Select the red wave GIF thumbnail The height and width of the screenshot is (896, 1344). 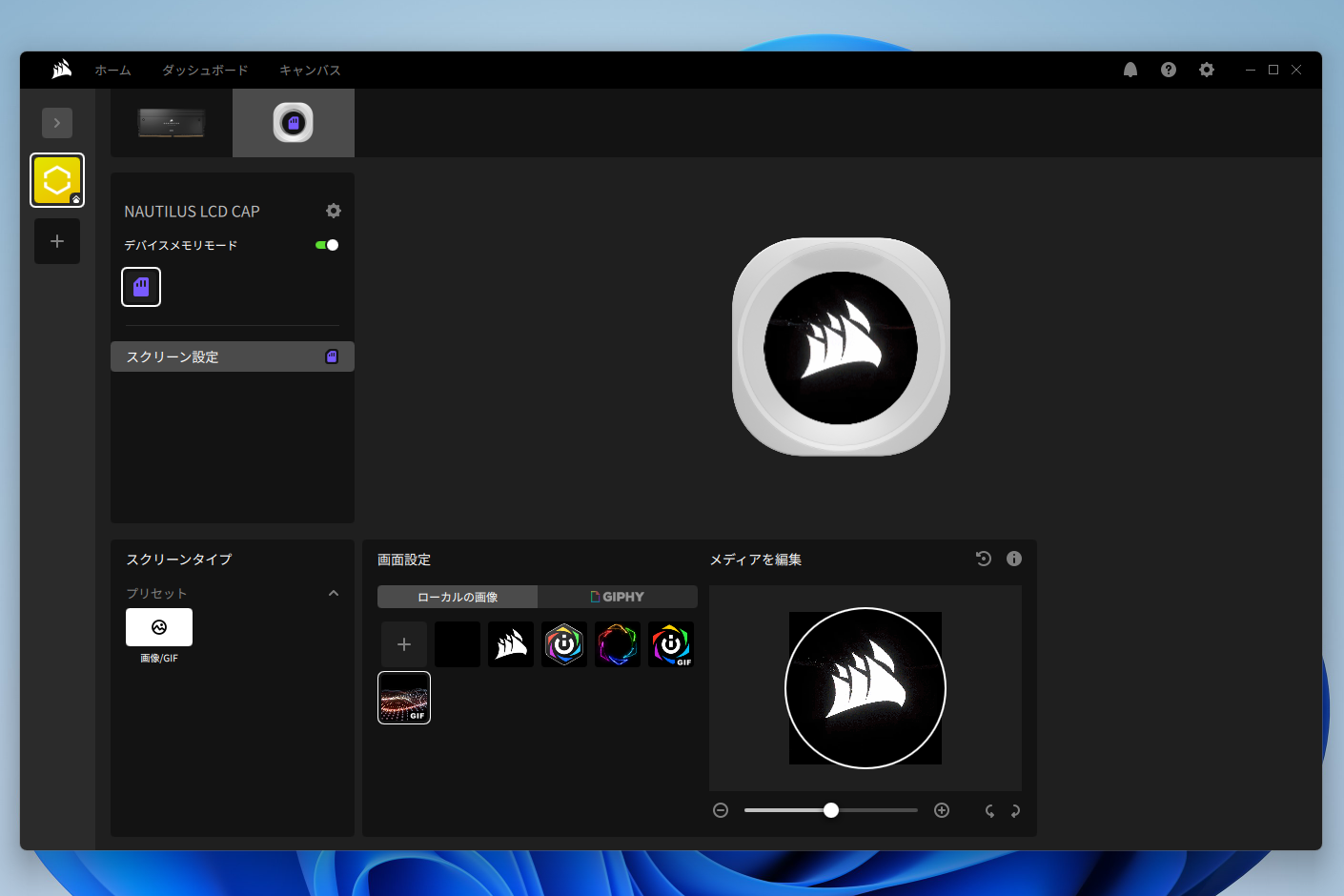[x=404, y=698]
